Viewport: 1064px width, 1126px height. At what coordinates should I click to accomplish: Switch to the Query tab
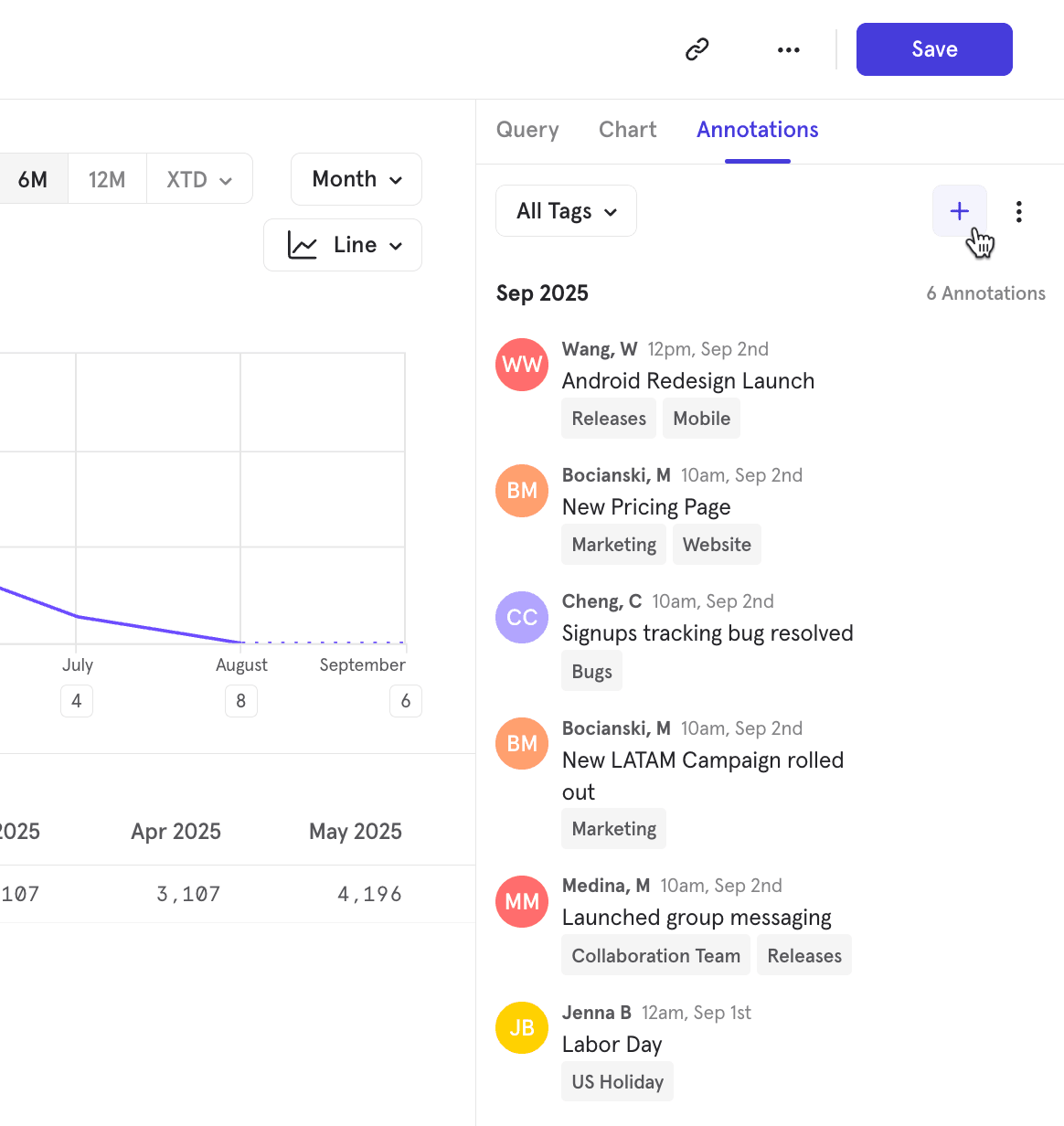tap(527, 130)
